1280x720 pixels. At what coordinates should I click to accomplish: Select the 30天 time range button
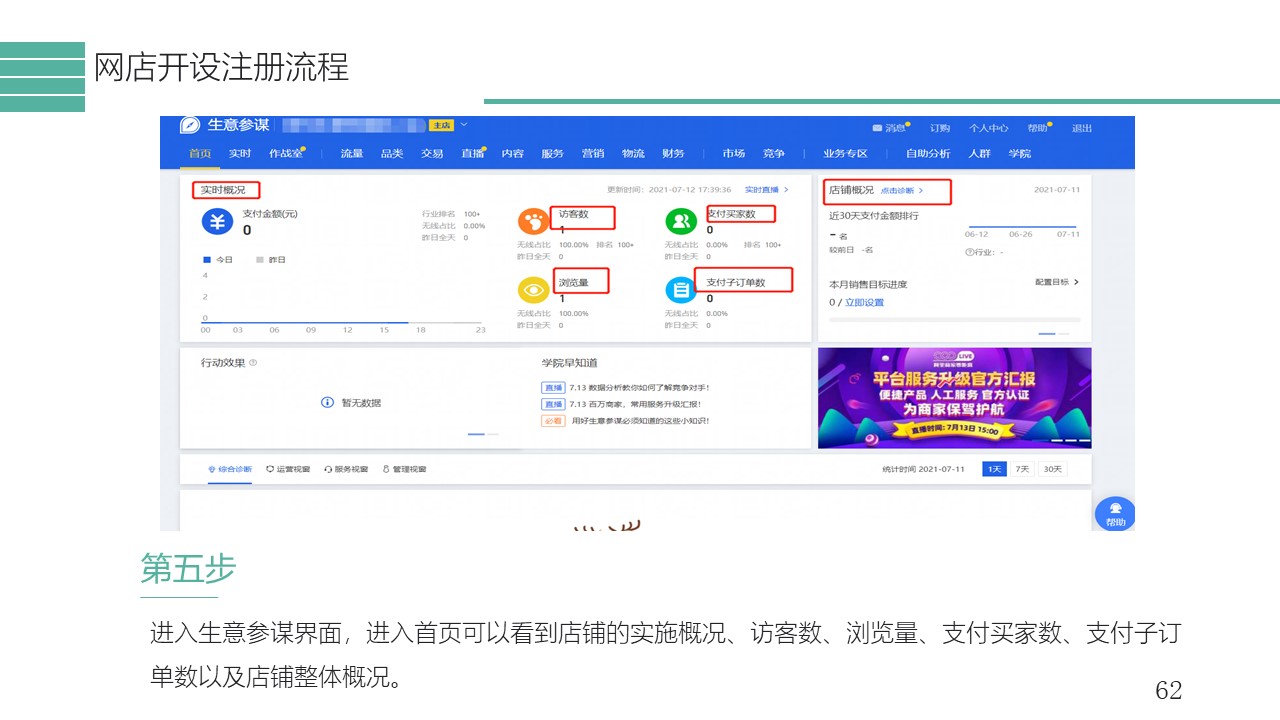[1052, 469]
